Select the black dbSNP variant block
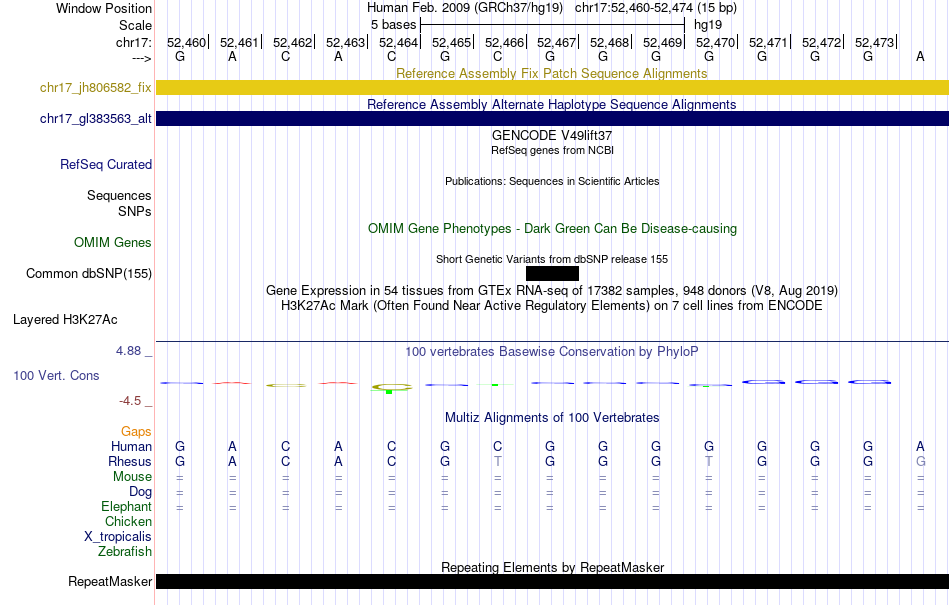The height and width of the screenshot is (605, 950). click(x=552, y=273)
